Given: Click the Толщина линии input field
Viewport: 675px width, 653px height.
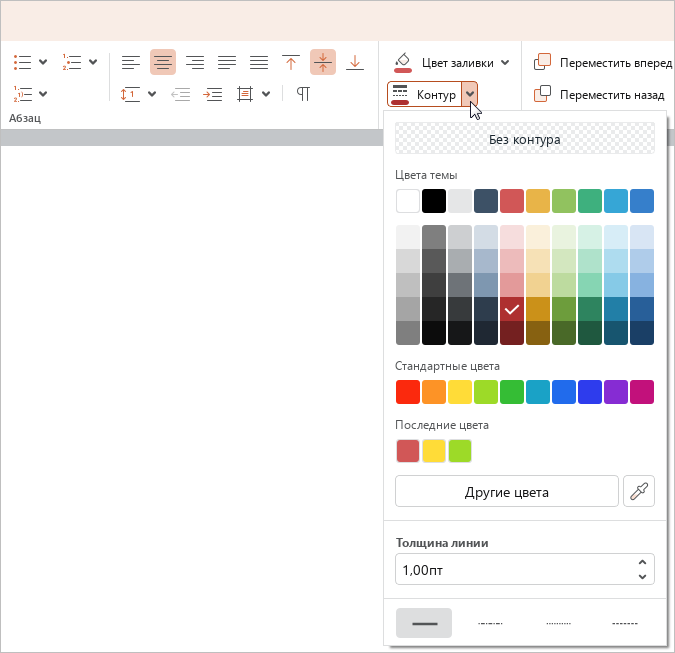Looking at the screenshot, I should click(525, 569).
